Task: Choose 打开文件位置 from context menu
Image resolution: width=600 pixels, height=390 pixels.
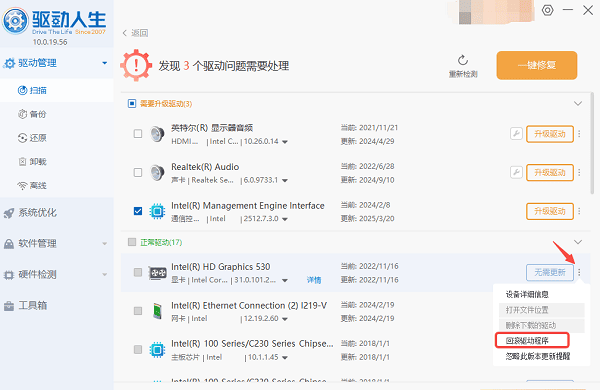Action: (x=541, y=310)
